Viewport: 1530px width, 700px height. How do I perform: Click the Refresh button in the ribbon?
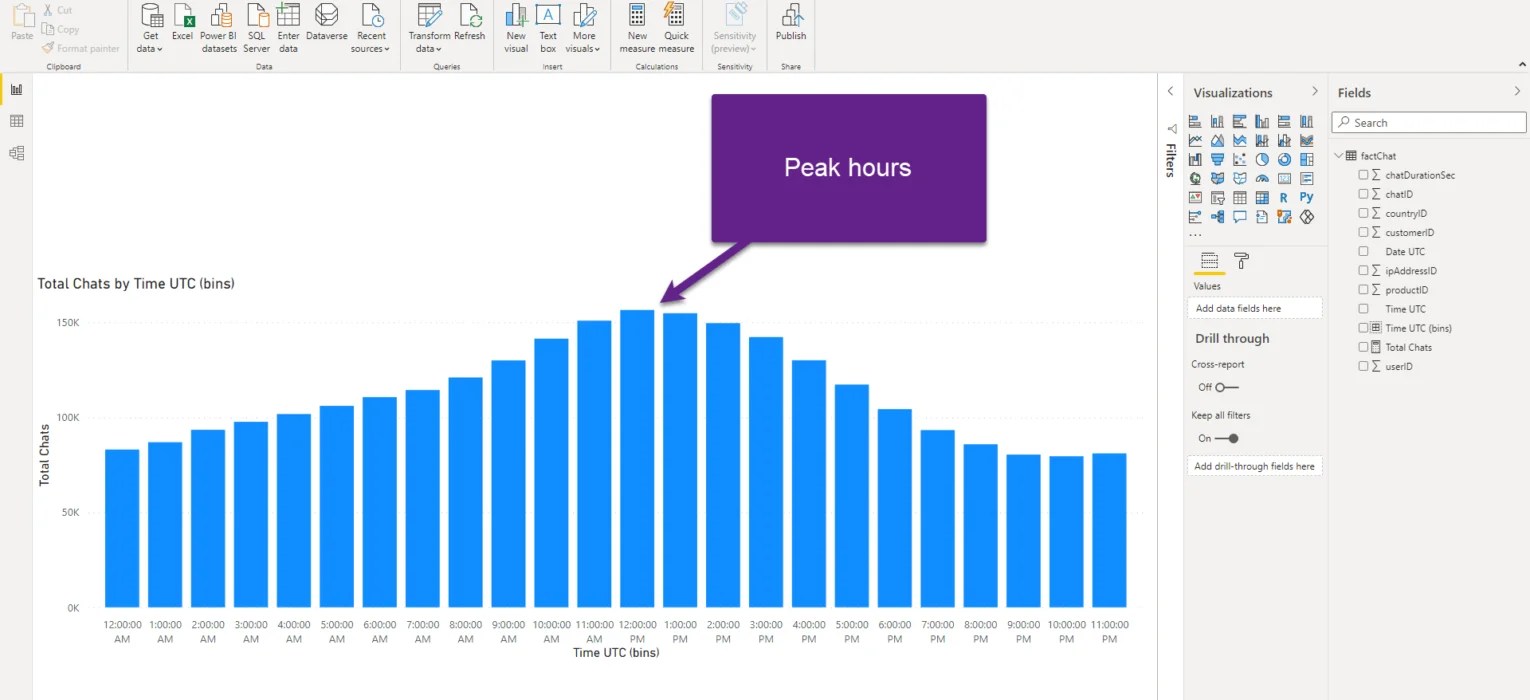[470, 30]
